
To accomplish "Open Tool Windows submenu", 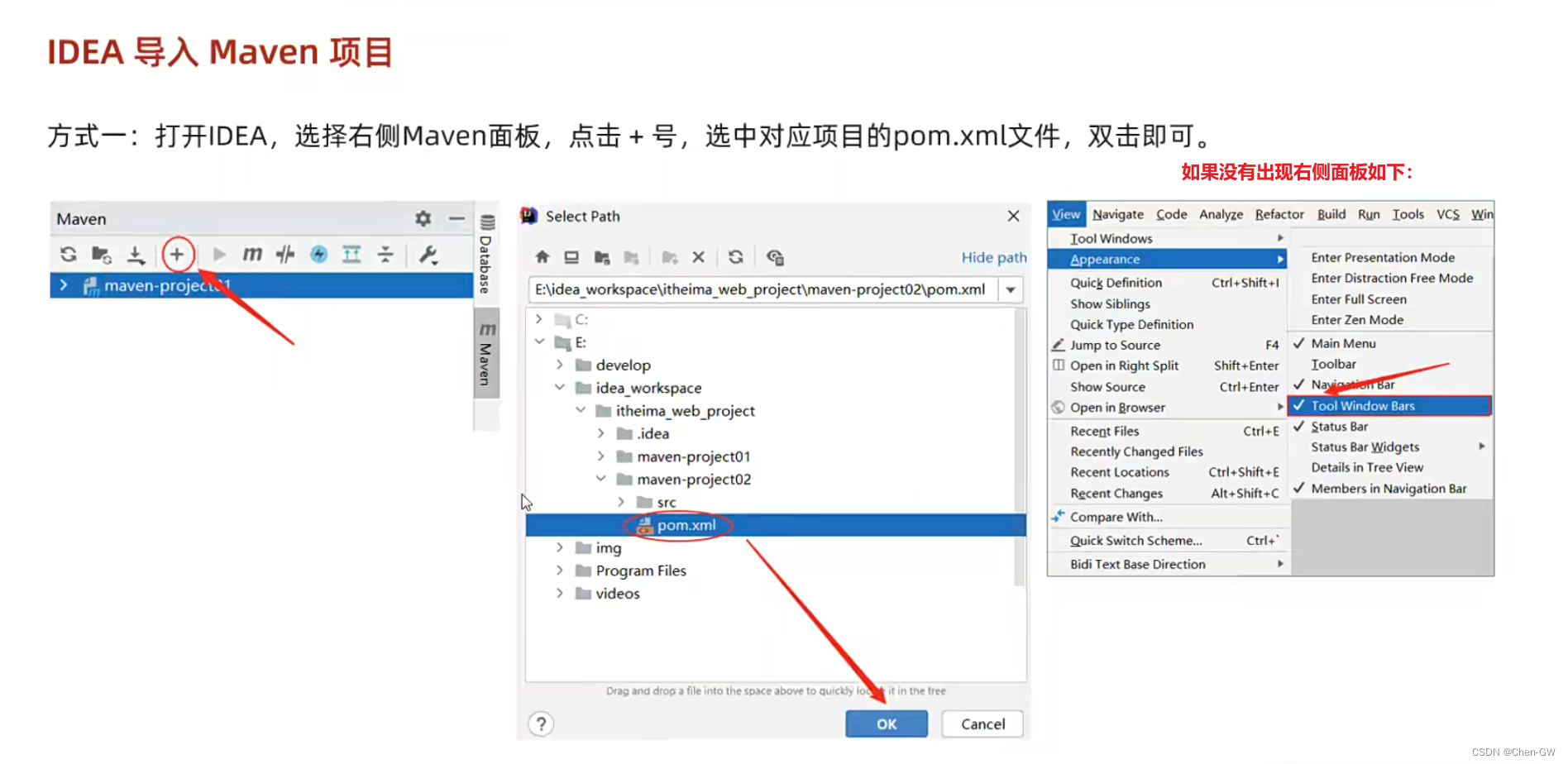I will pos(1168,238).
